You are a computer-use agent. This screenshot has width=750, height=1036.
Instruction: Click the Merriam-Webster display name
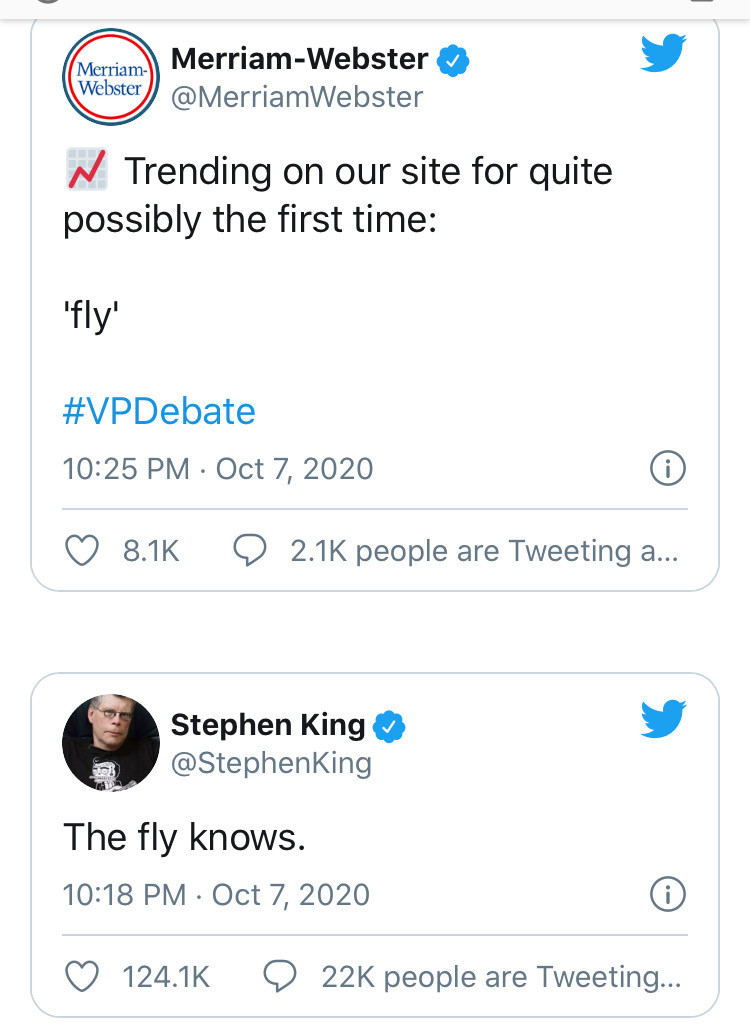click(299, 59)
